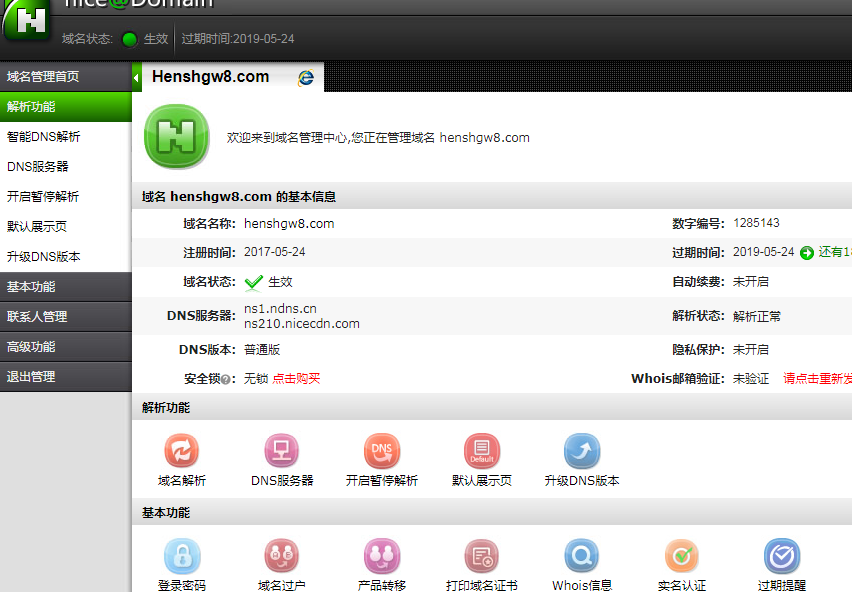Click the Henshgw8.com tab title
This screenshot has width=852, height=592.
tap(211, 77)
